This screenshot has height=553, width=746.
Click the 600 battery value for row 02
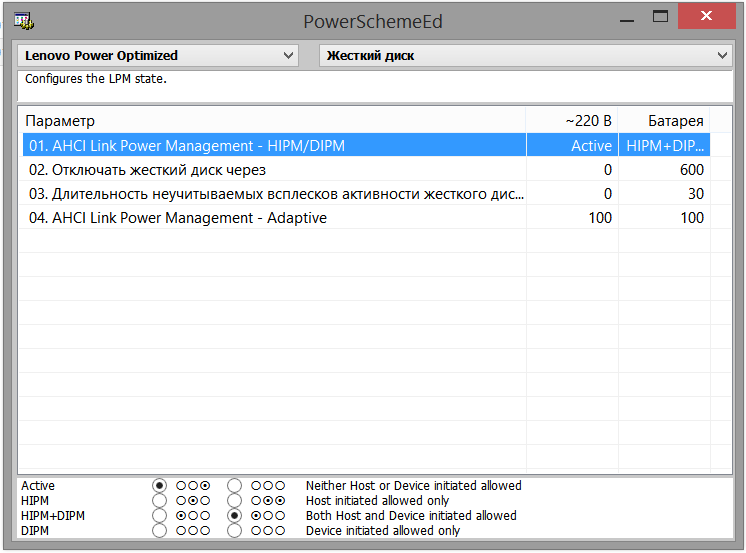coord(692,170)
